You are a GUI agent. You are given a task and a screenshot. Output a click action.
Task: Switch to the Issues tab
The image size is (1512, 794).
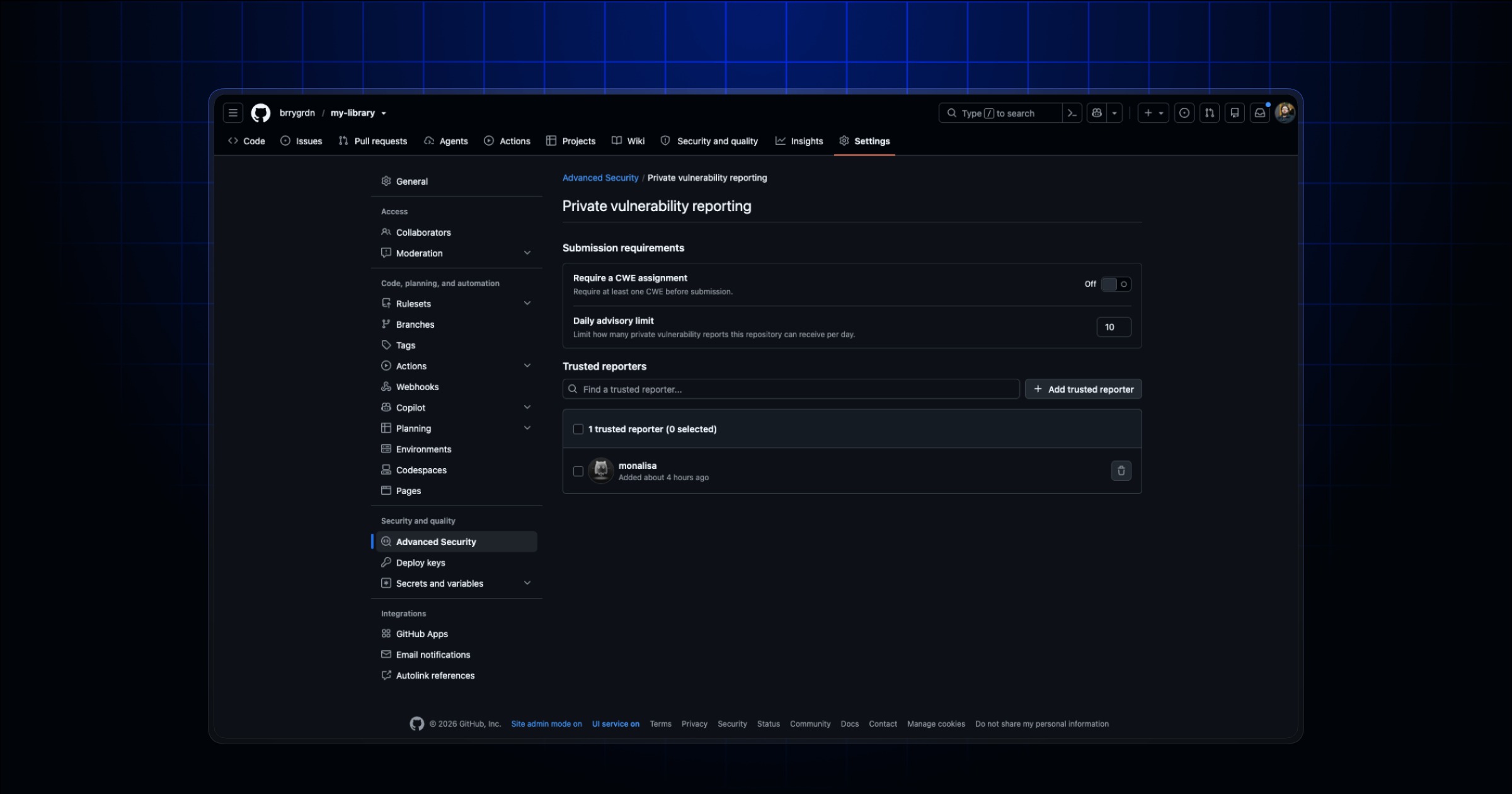(x=301, y=141)
